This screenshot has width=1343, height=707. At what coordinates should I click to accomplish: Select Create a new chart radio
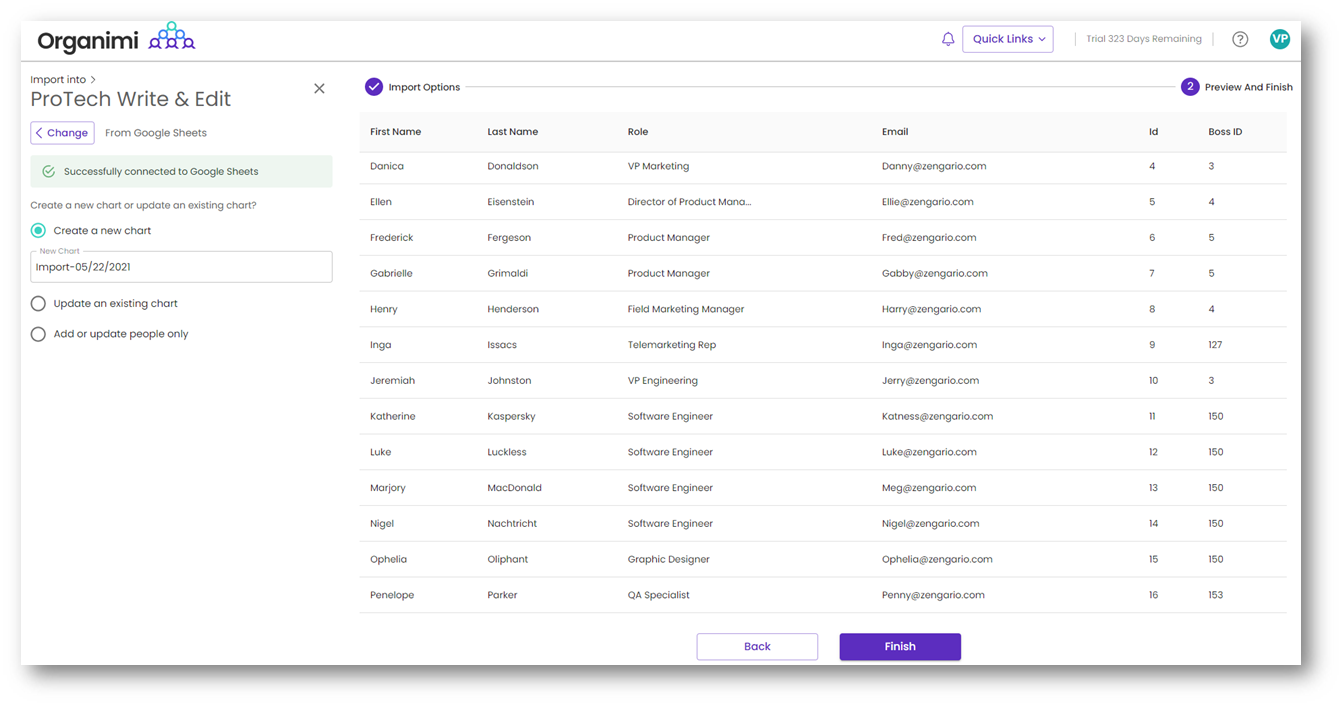(x=38, y=231)
